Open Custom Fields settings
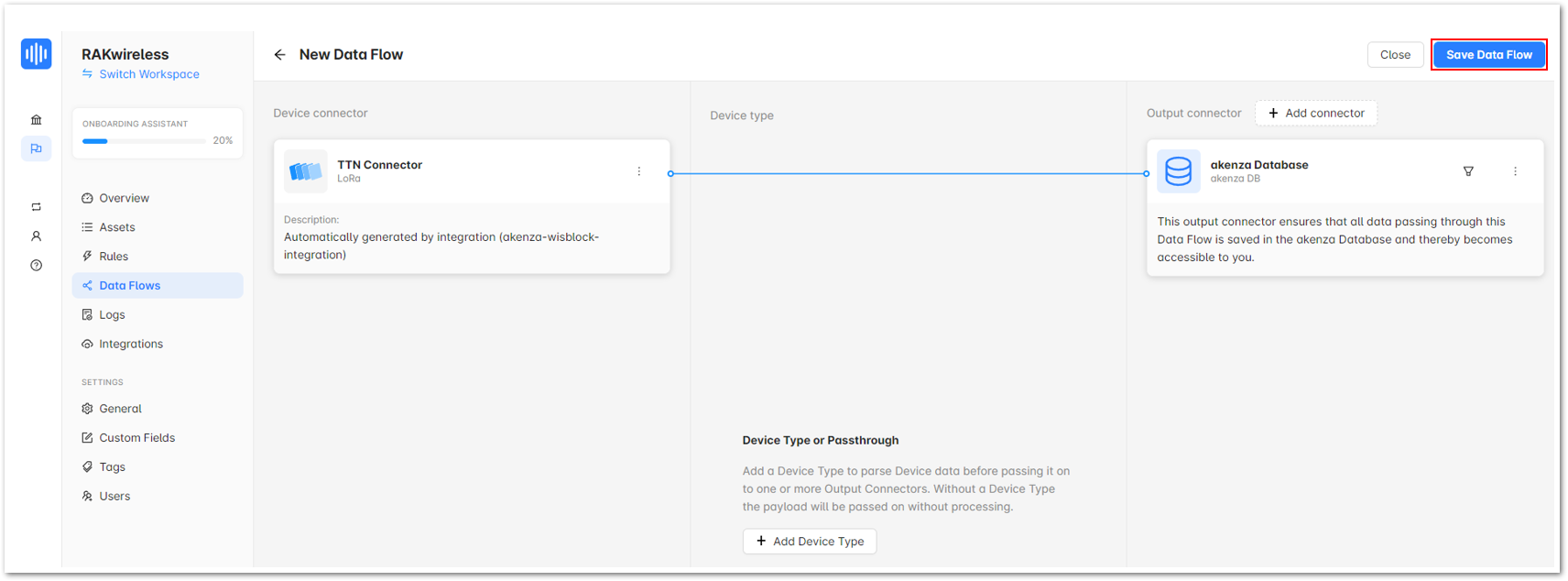 (x=158, y=438)
